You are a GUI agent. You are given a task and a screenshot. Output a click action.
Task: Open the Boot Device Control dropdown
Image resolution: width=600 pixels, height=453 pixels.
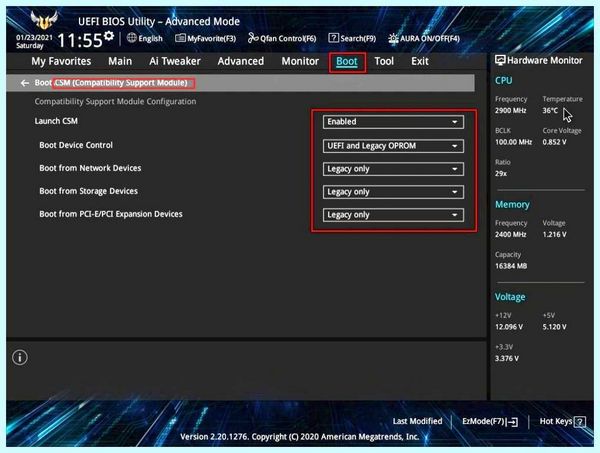coord(393,146)
